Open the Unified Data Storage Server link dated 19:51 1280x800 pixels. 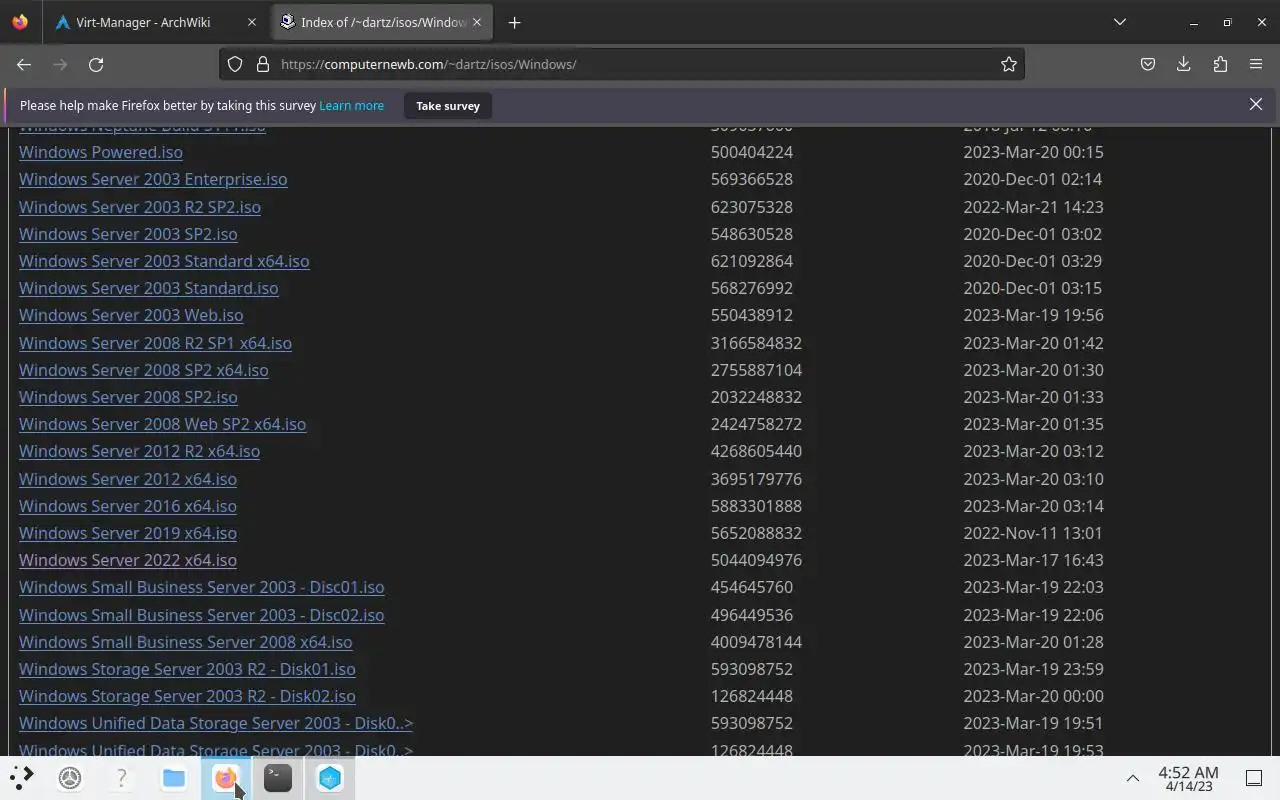click(216, 723)
